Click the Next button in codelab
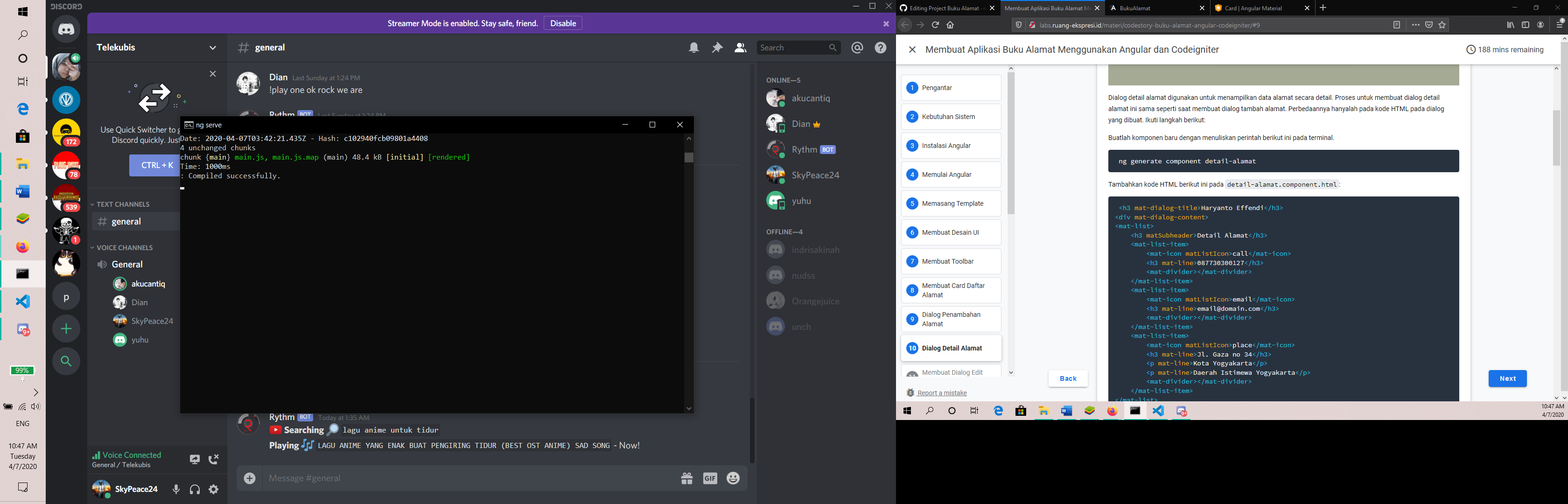Image resolution: width=1568 pixels, height=504 pixels. [x=1507, y=378]
